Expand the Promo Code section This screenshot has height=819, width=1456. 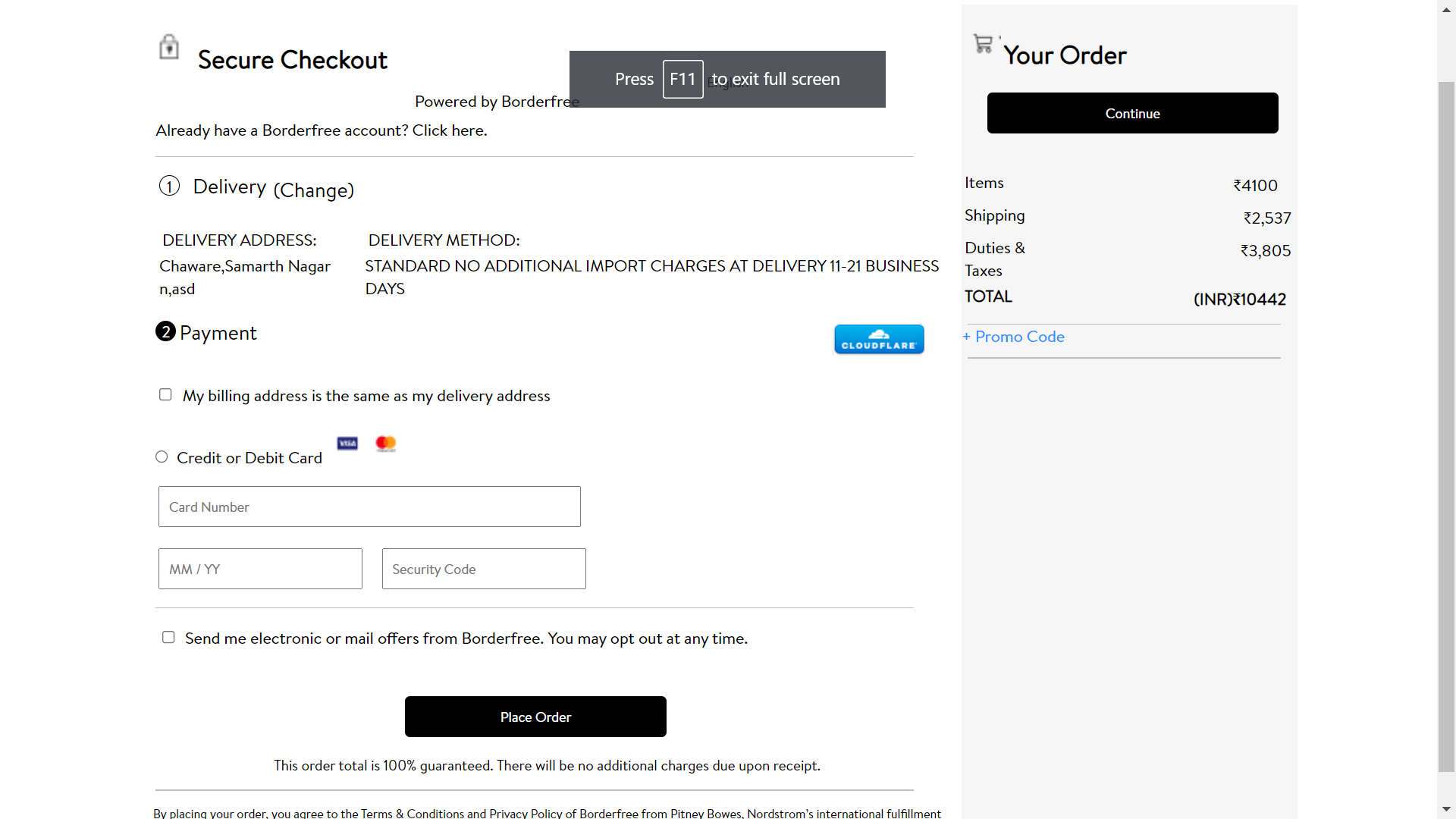click(x=1014, y=336)
